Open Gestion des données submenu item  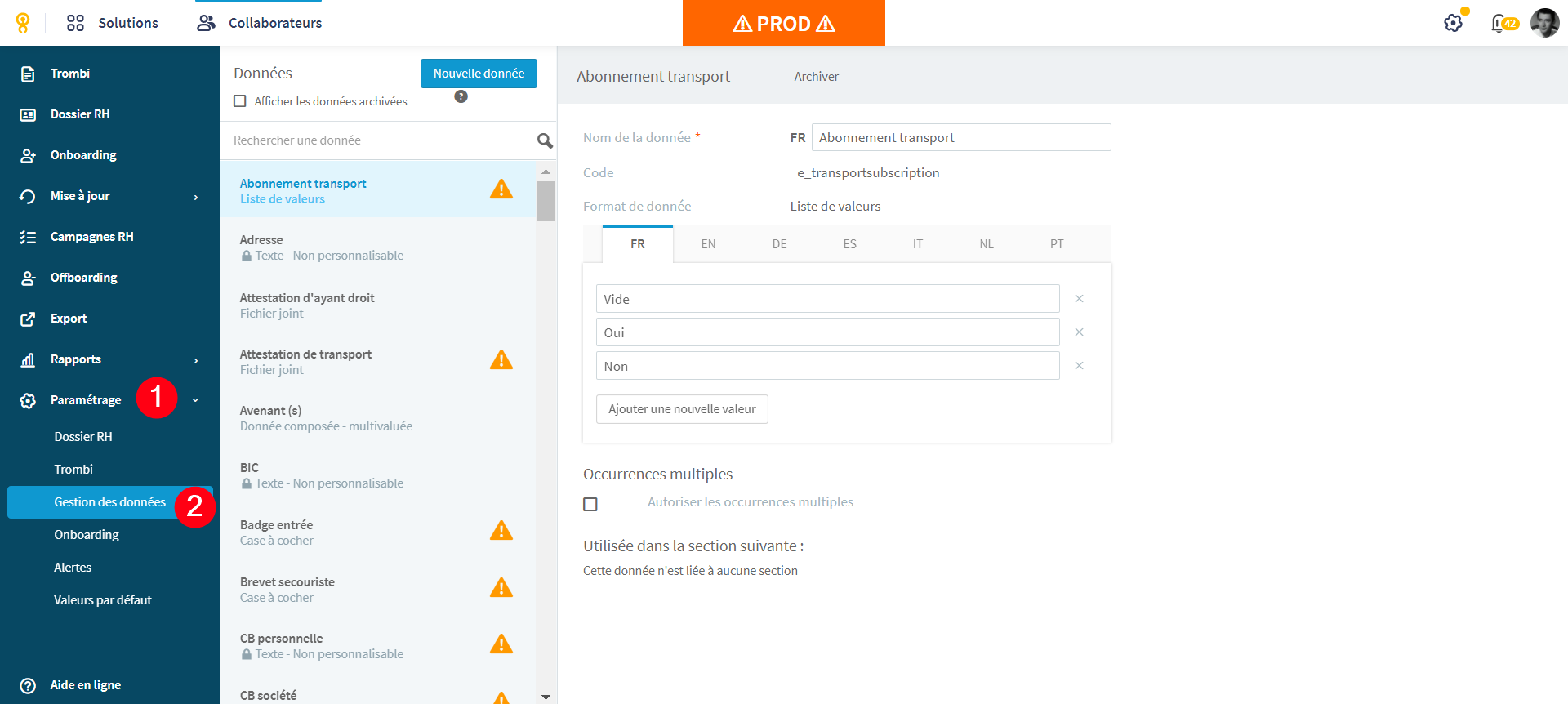click(x=109, y=502)
